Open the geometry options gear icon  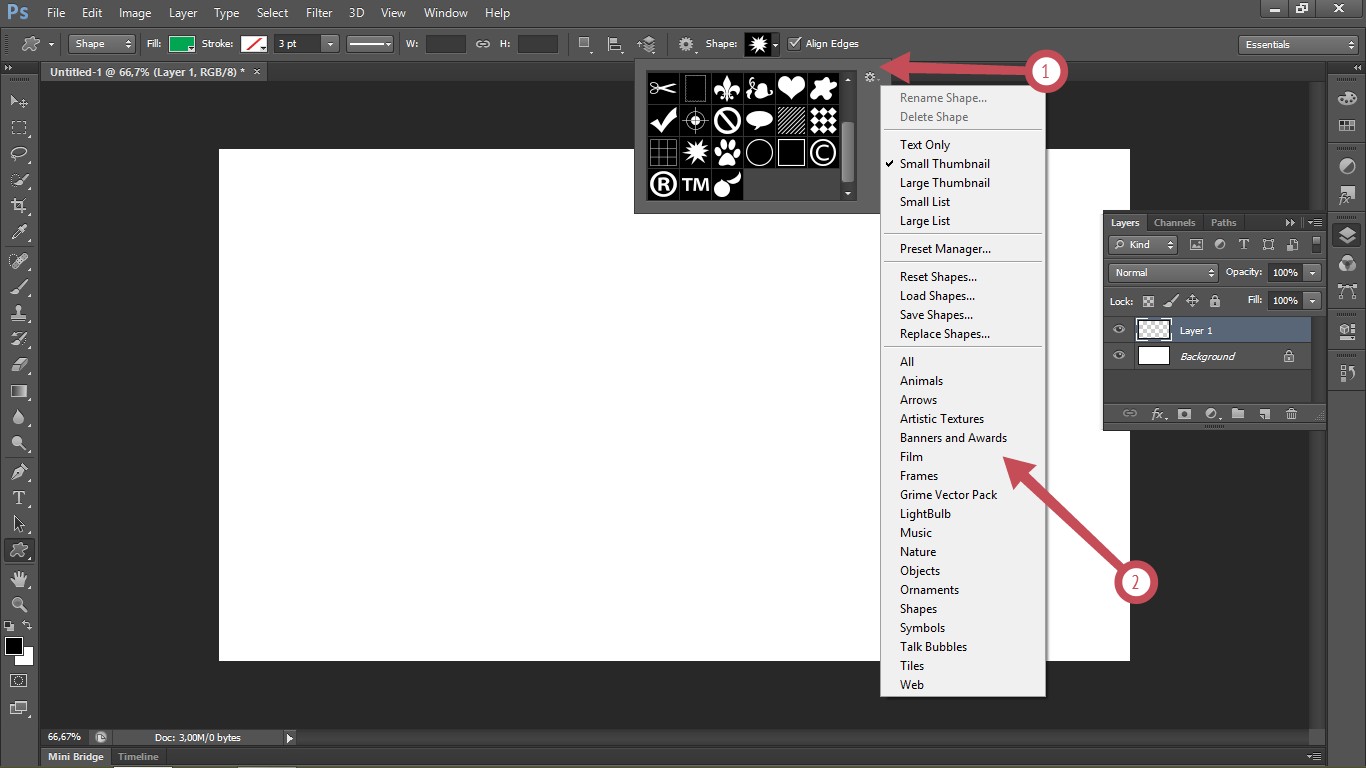687,44
